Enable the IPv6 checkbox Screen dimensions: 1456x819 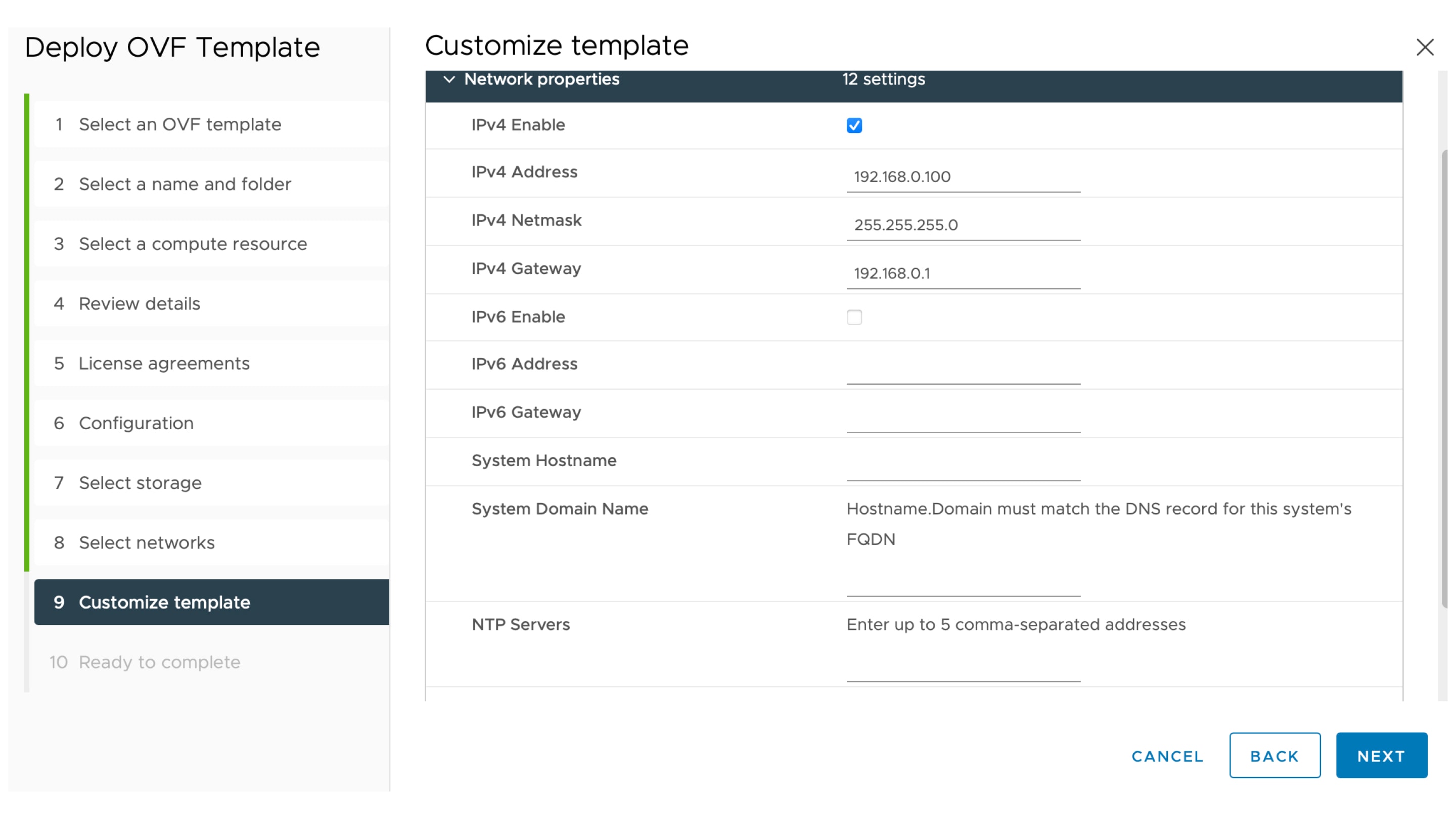[854, 317]
